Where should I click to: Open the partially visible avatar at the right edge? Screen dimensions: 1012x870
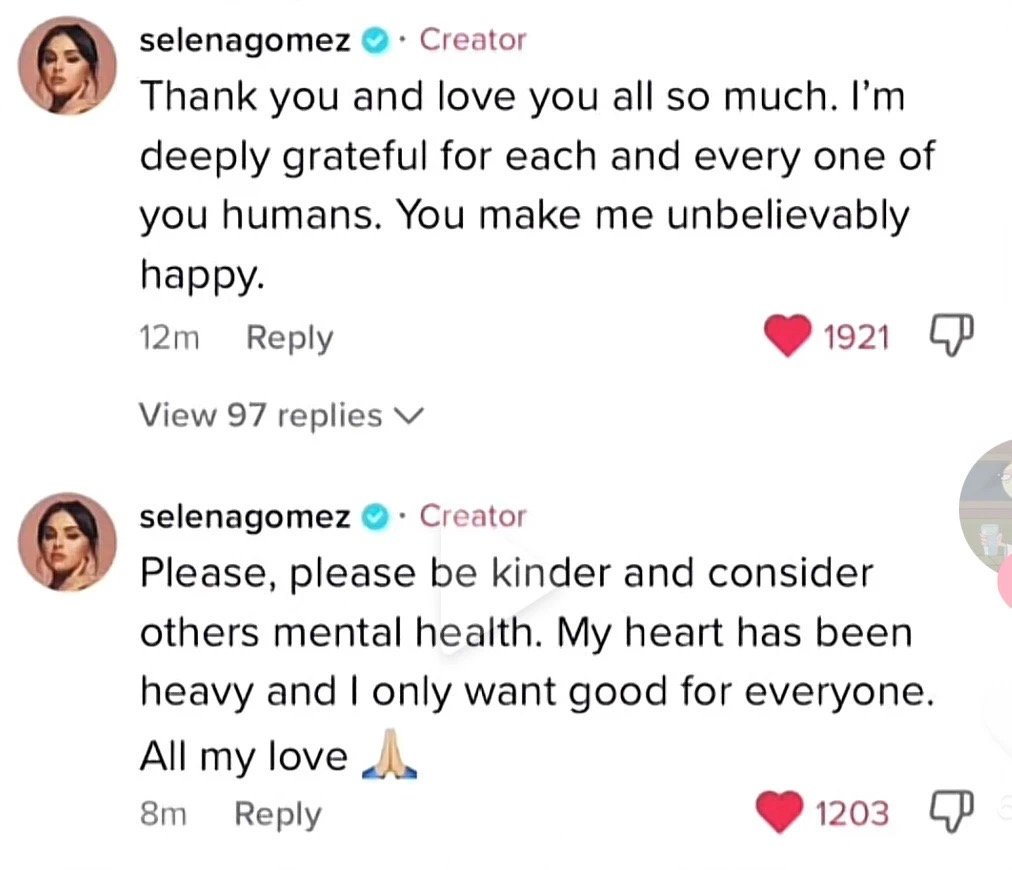pyautogui.click(x=986, y=507)
